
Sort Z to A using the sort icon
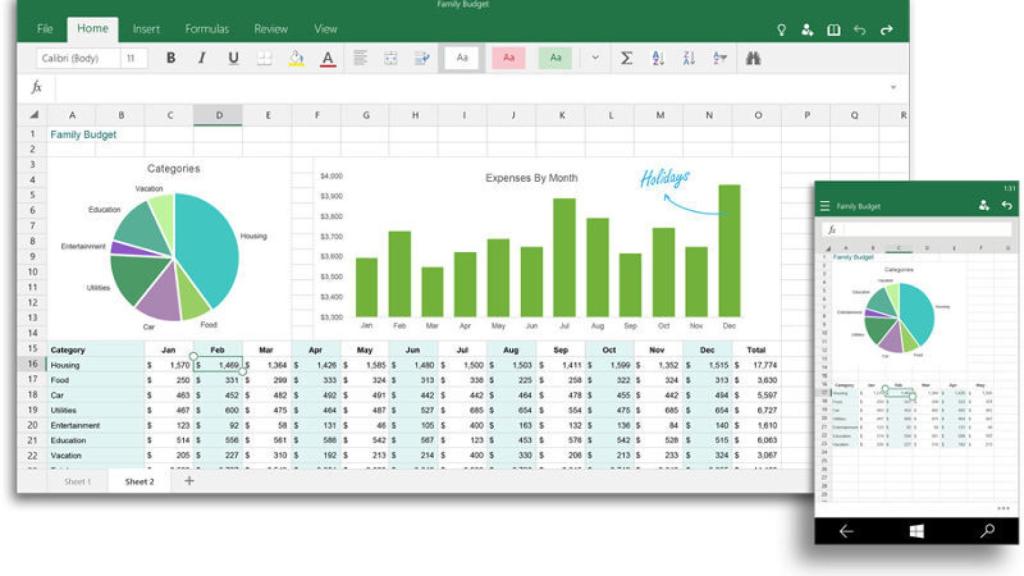tap(689, 58)
